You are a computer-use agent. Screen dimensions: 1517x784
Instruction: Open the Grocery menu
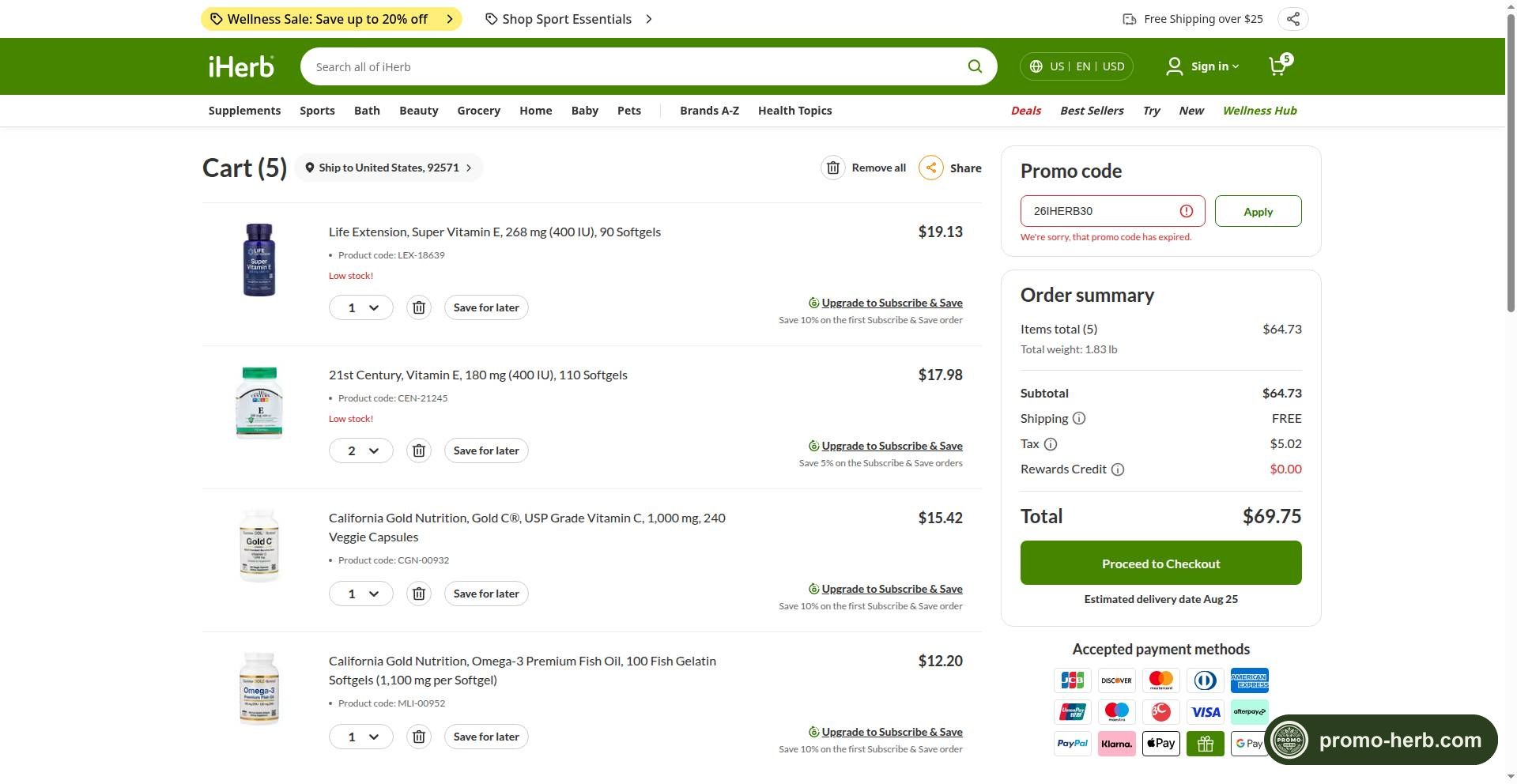tap(478, 111)
